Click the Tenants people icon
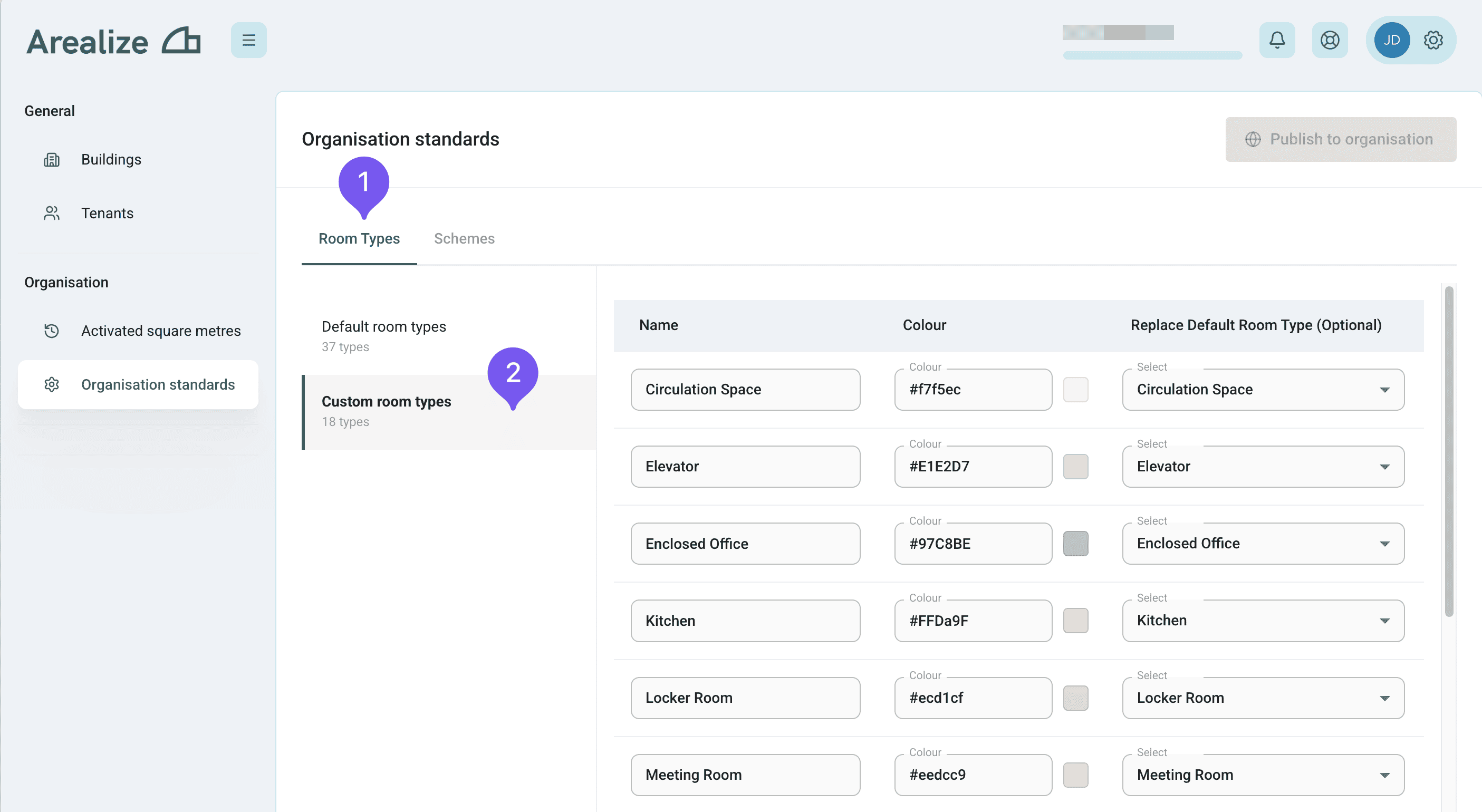 tap(52, 214)
